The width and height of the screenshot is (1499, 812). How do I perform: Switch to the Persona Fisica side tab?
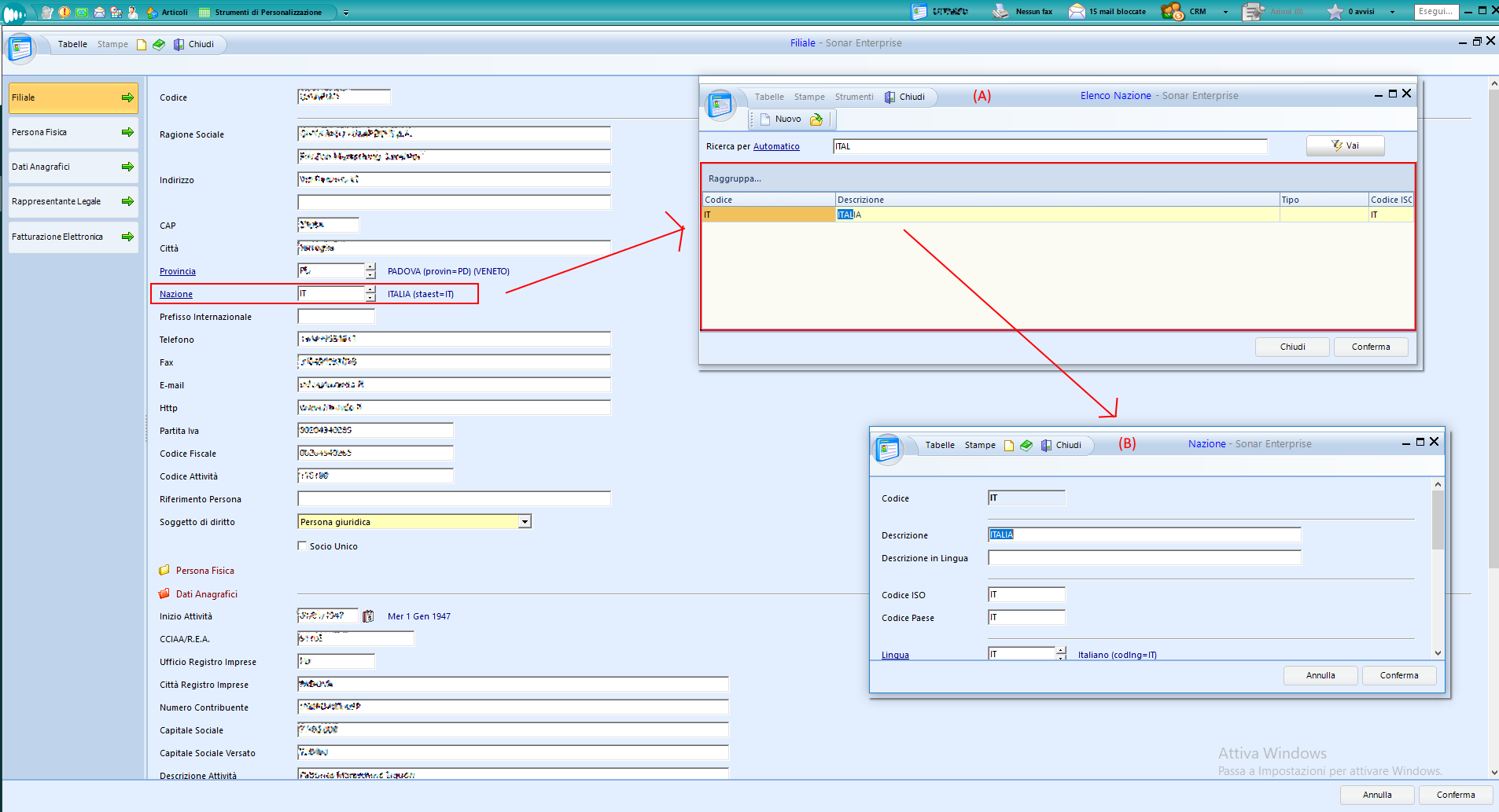tap(72, 132)
